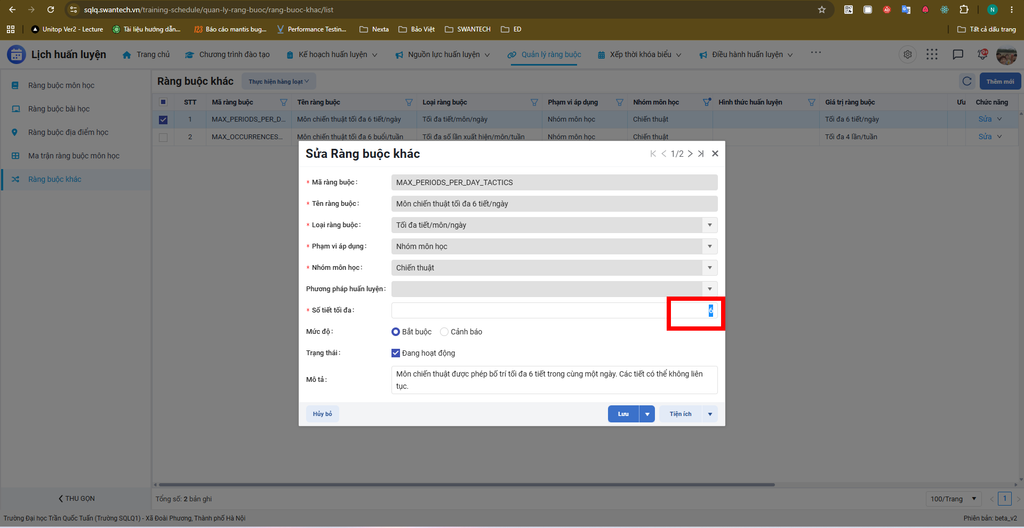Viewport: 1024px width, 528px height.
Task: Filter the Hình thức huấn luyện column
Action: point(812,102)
